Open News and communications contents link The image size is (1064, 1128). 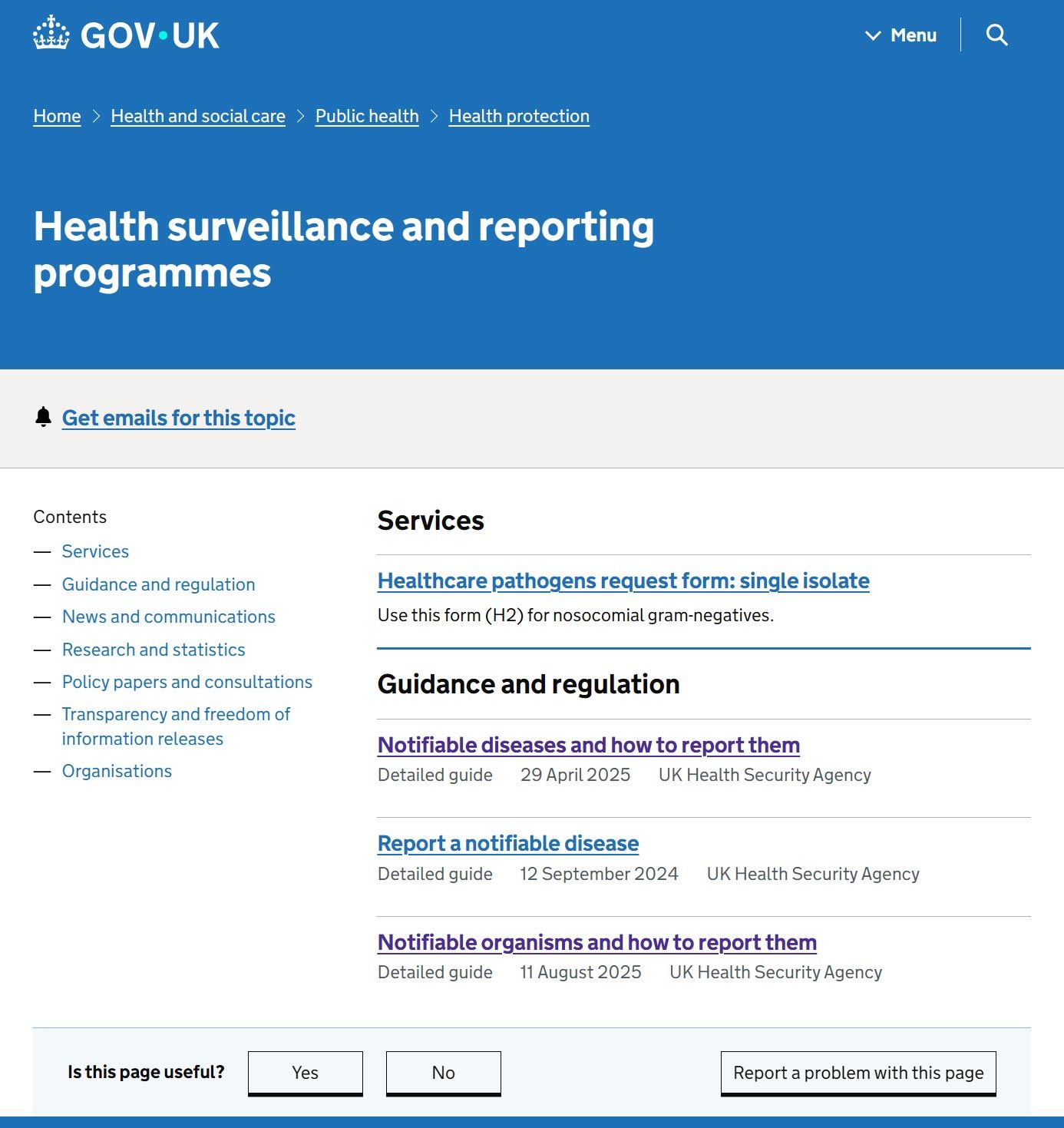tap(168, 617)
